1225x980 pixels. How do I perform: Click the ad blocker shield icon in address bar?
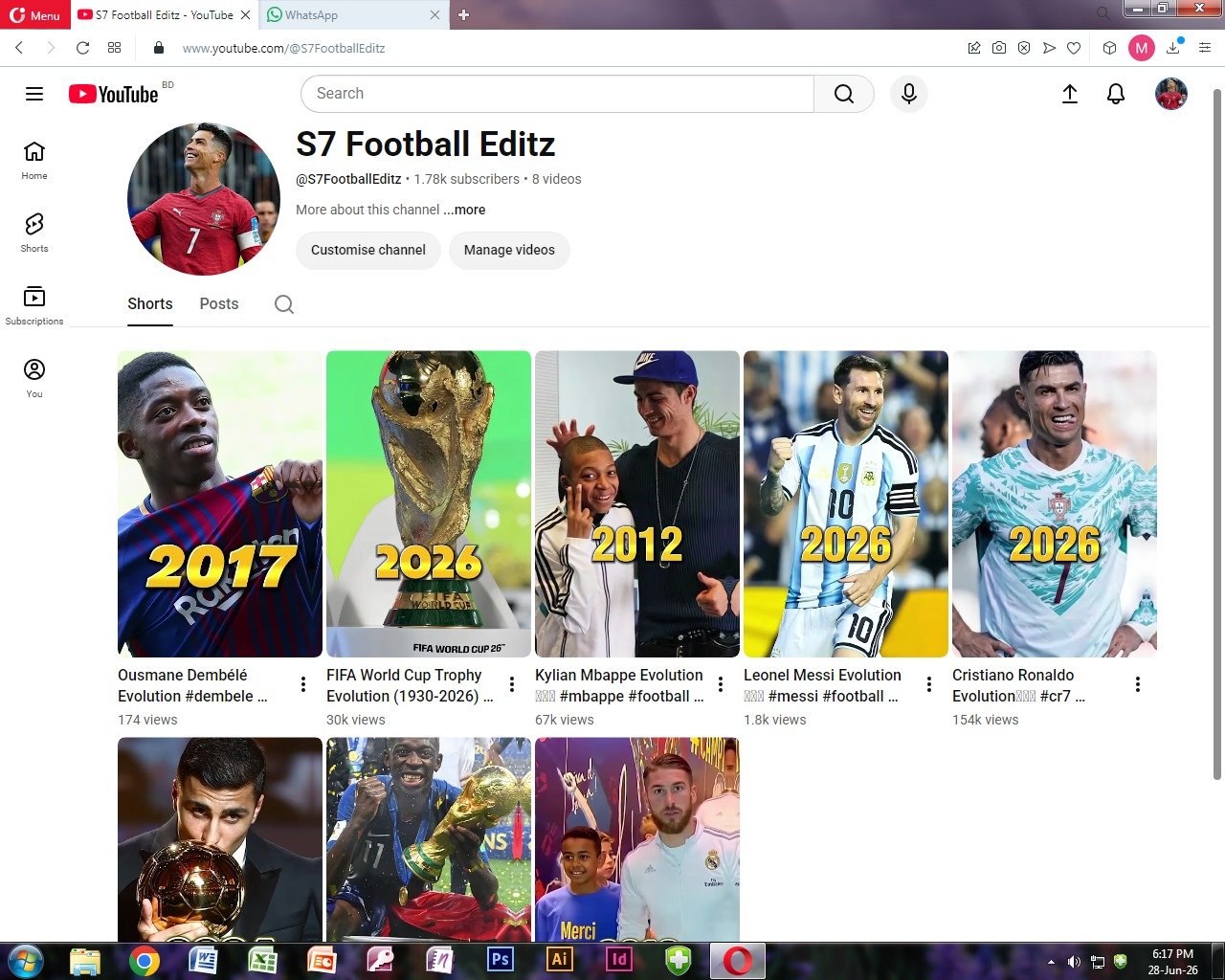[1024, 48]
